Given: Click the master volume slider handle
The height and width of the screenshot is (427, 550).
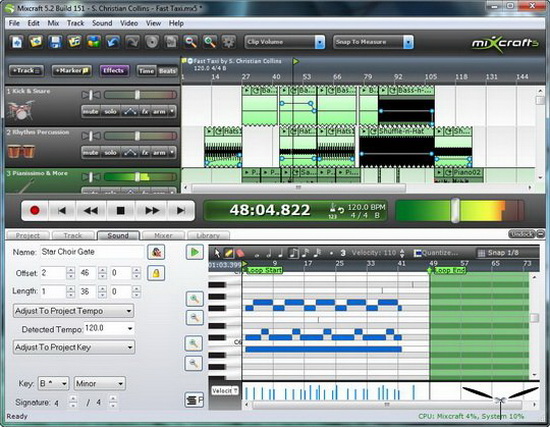Looking at the screenshot, I should 455,211.
